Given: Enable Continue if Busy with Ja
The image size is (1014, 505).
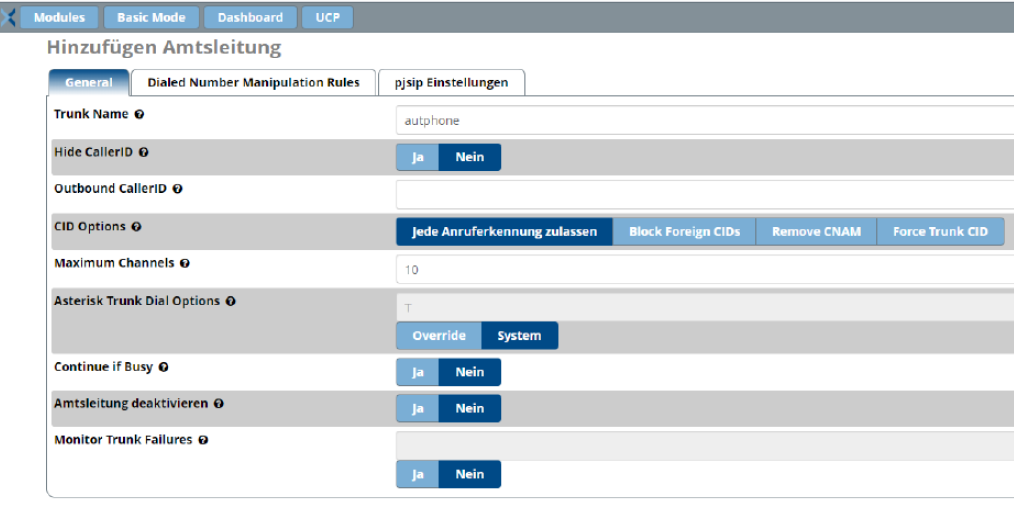Looking at the screenshot, I should coord(417,372).
